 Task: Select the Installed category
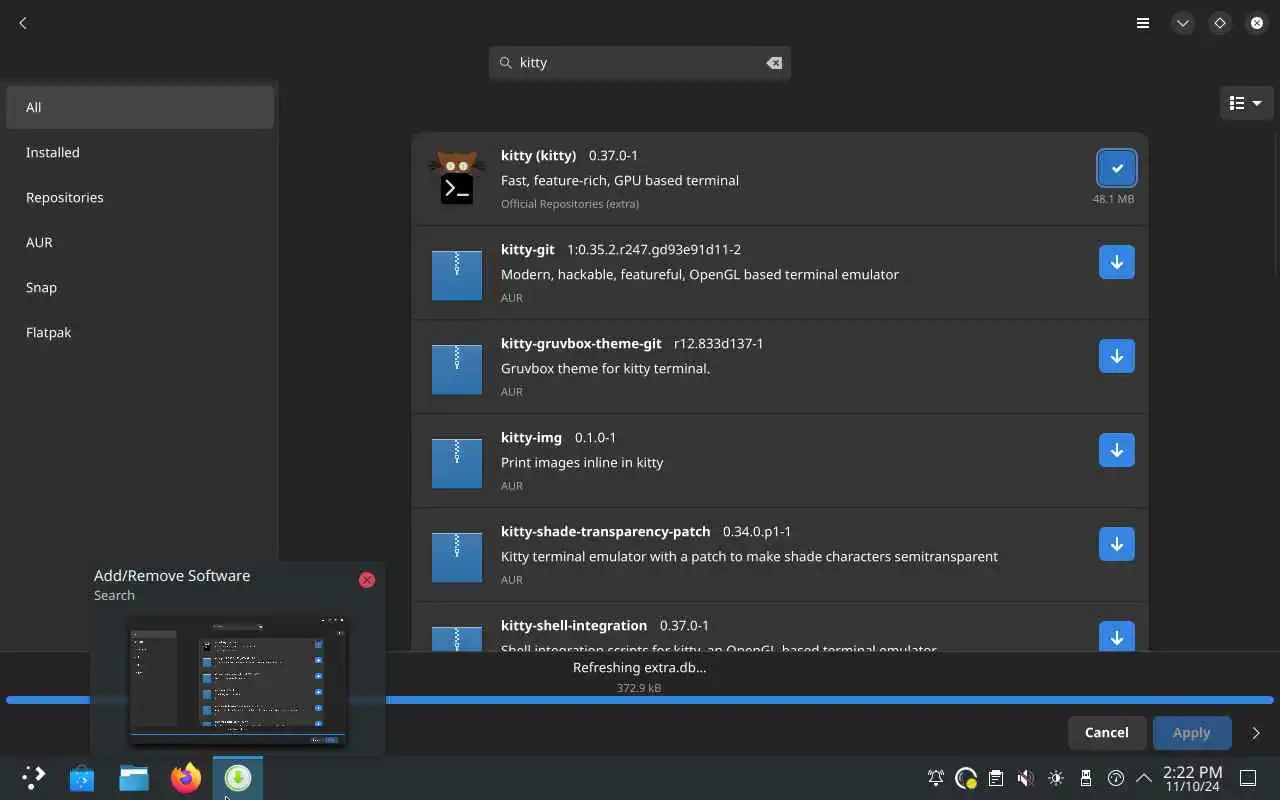click(140, 152)
